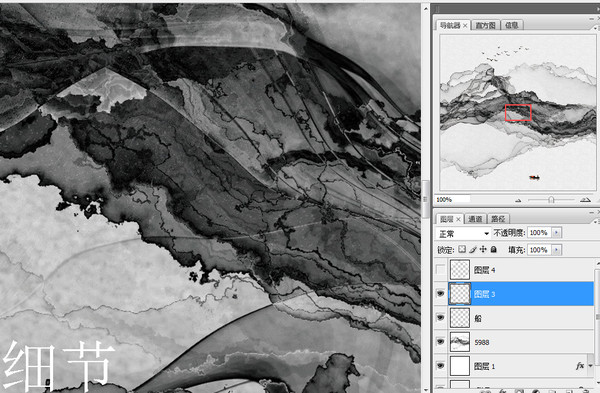Lock image pixels with brush icon
This screenshot has width=600, height=393.
pos(473,249)
